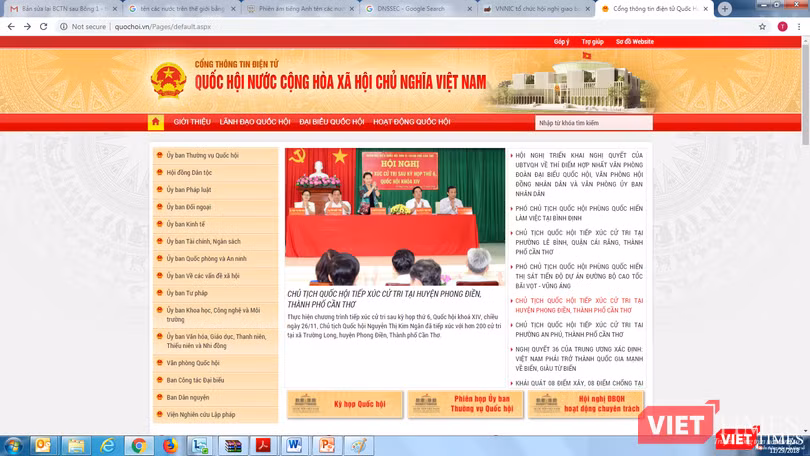Open Hội nghị ĐBQH hoạt động chuyên trách banner

click(586, 404)
